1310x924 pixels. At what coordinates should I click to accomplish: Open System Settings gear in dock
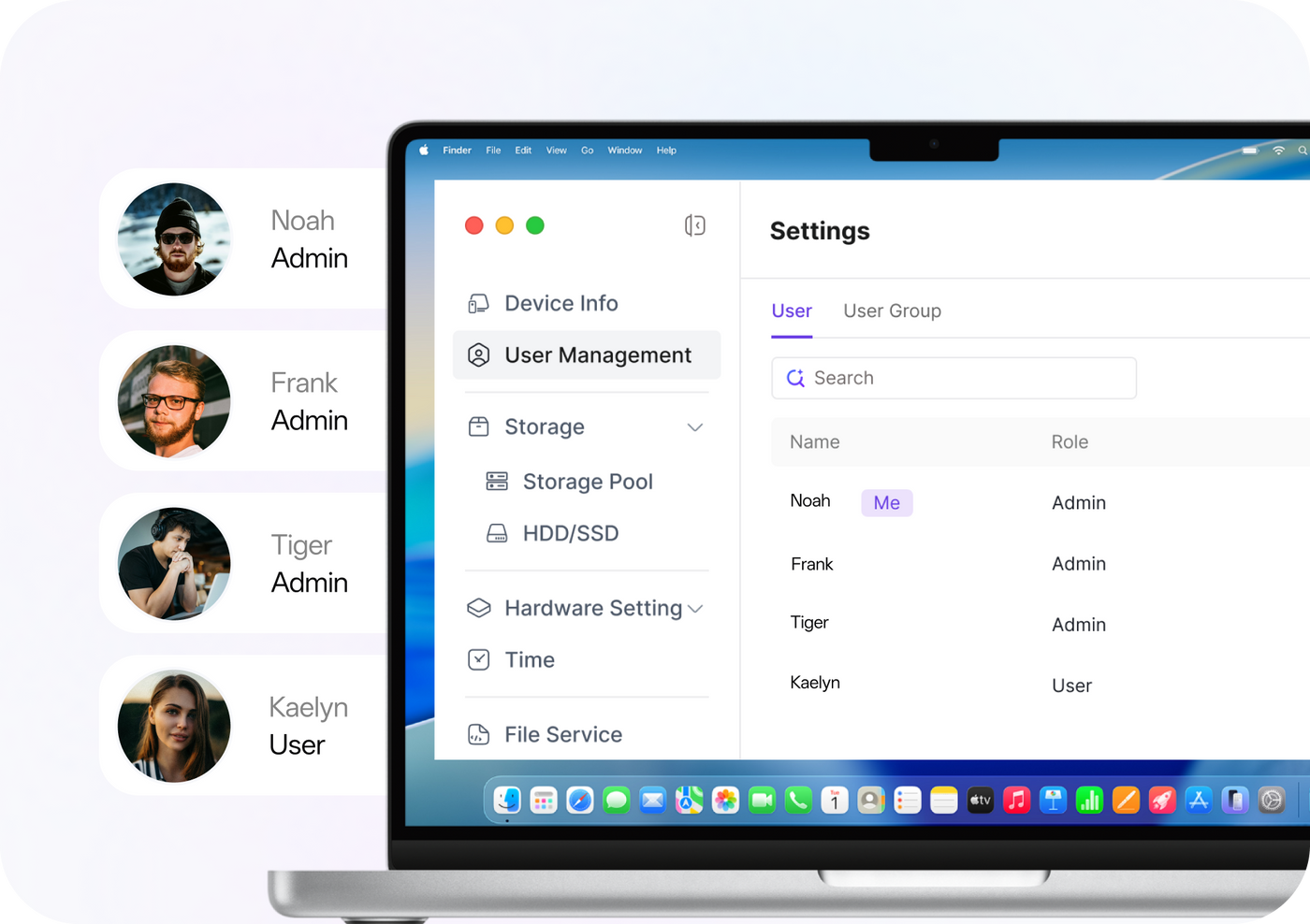tap(1272, 800)
